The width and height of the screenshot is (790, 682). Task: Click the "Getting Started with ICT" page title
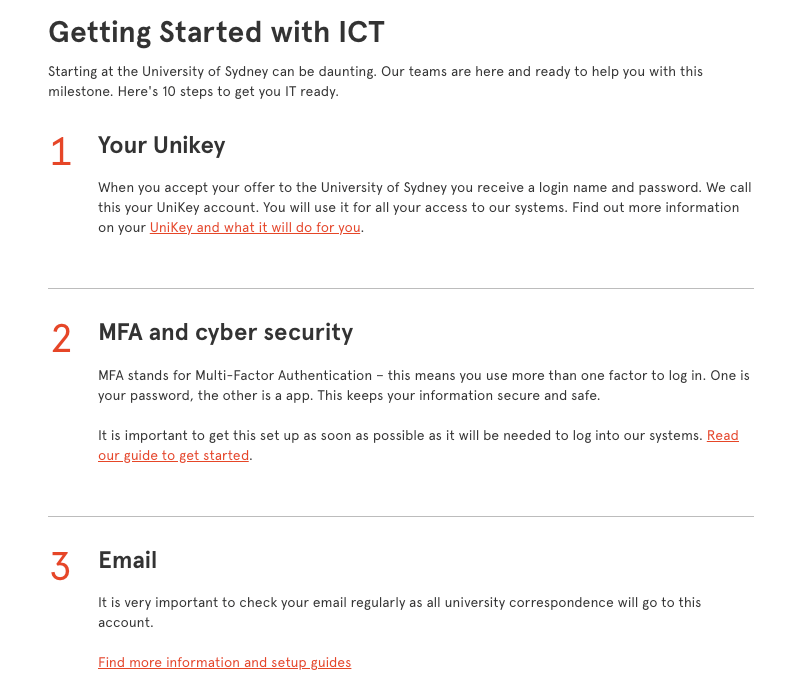click(x=216, y=32)
